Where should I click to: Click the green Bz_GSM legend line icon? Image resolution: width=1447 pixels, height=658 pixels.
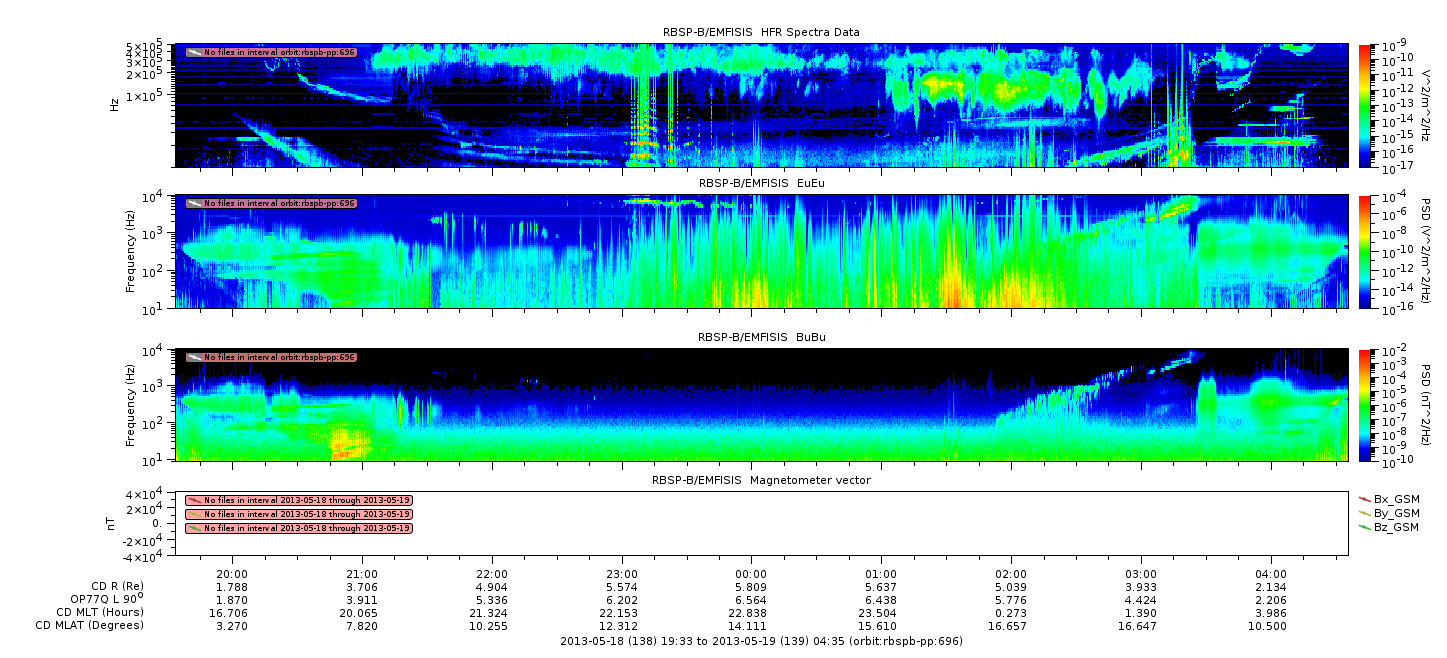1365,527
